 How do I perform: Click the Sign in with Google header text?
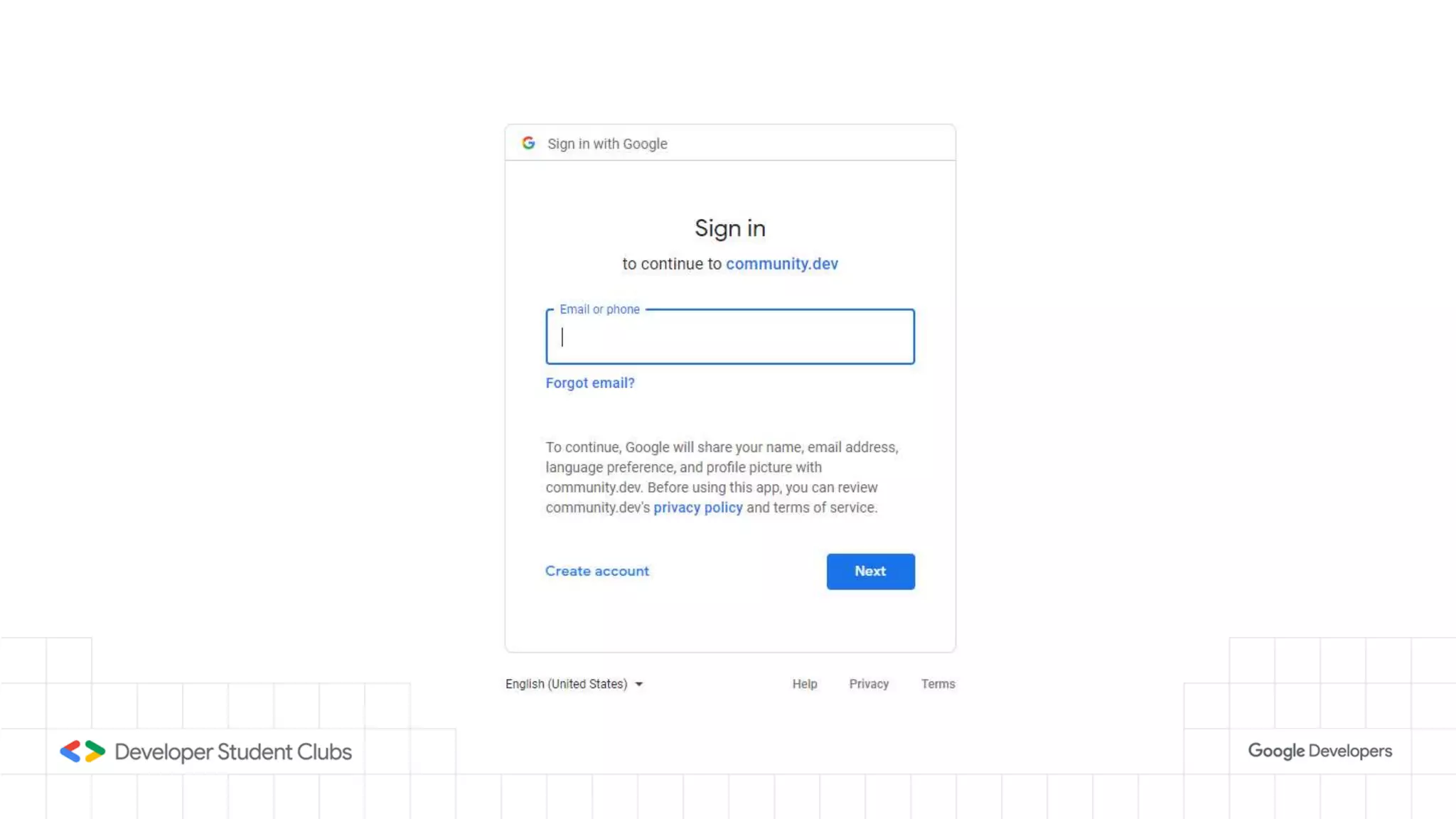[607, 144]
